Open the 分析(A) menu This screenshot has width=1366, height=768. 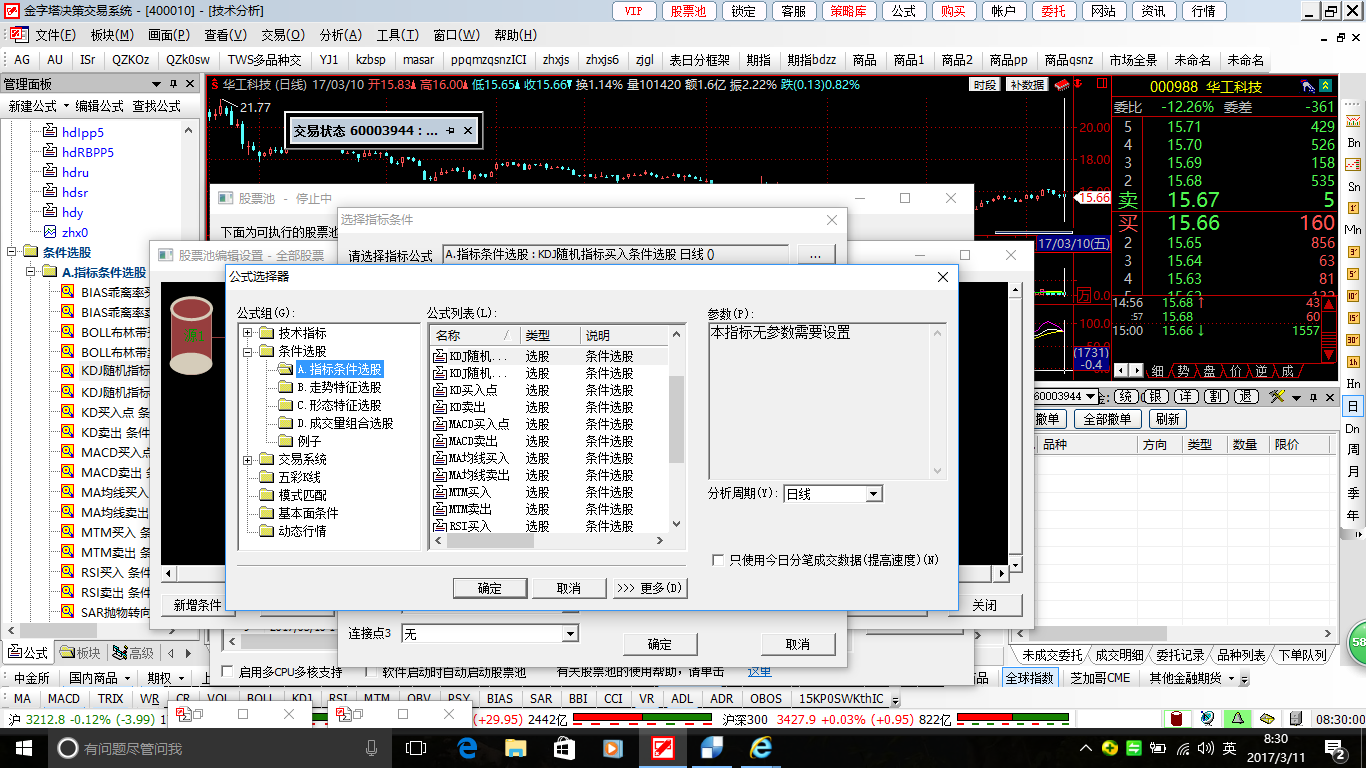[x=341, y=35]
